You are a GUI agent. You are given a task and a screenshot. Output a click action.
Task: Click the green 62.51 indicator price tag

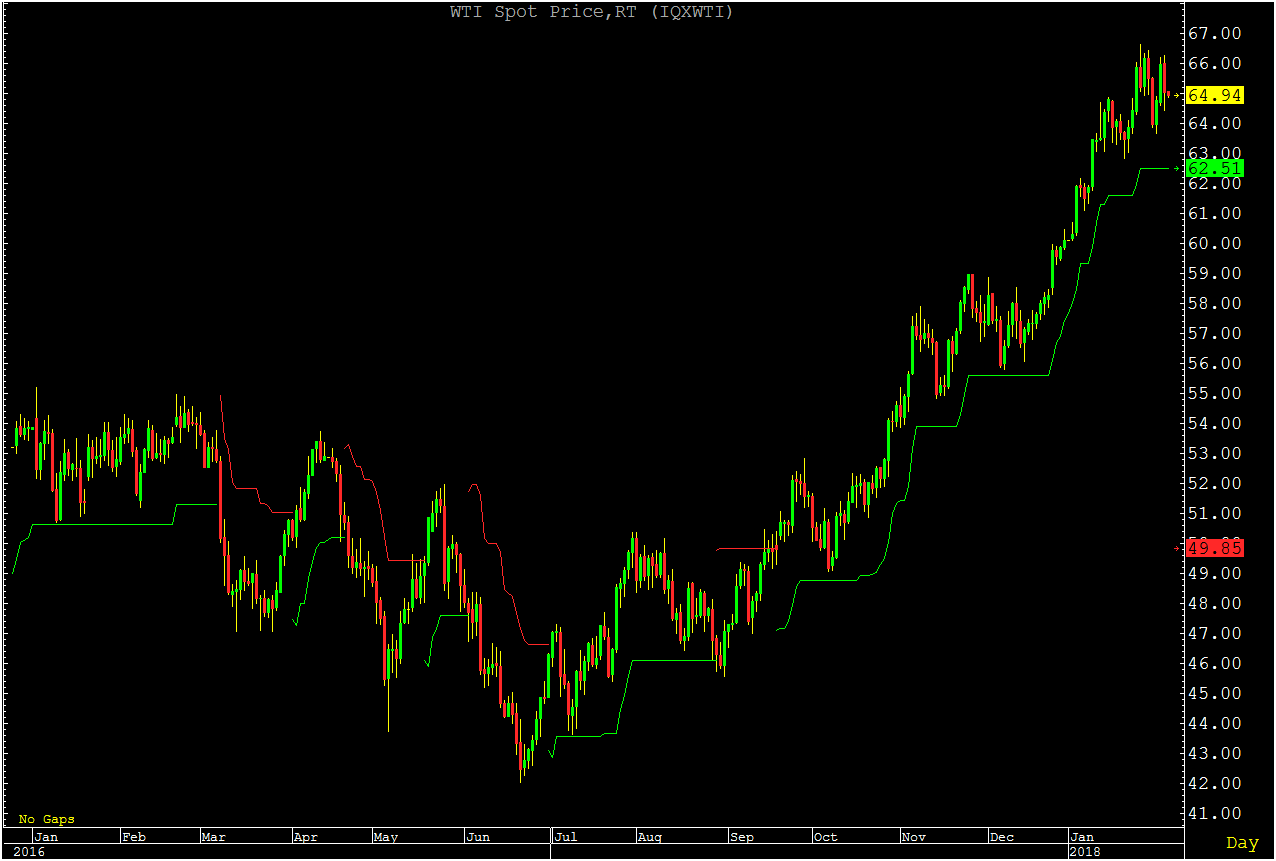point(1213,168)
